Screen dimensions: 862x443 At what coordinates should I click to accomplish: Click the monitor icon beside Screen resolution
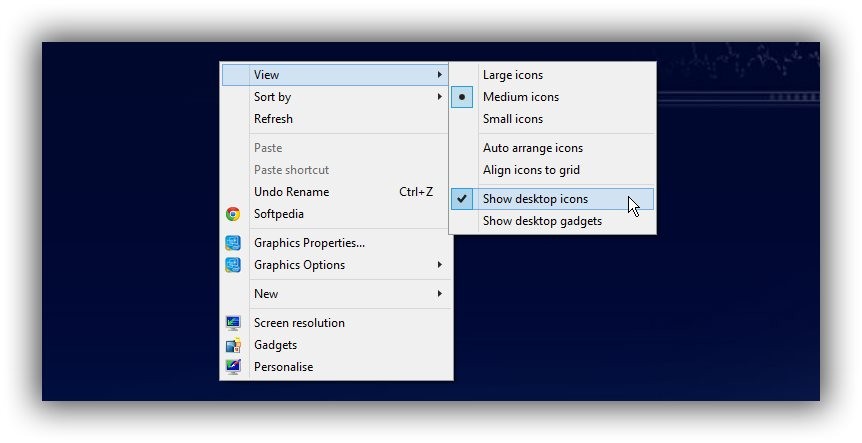(233, 323)
